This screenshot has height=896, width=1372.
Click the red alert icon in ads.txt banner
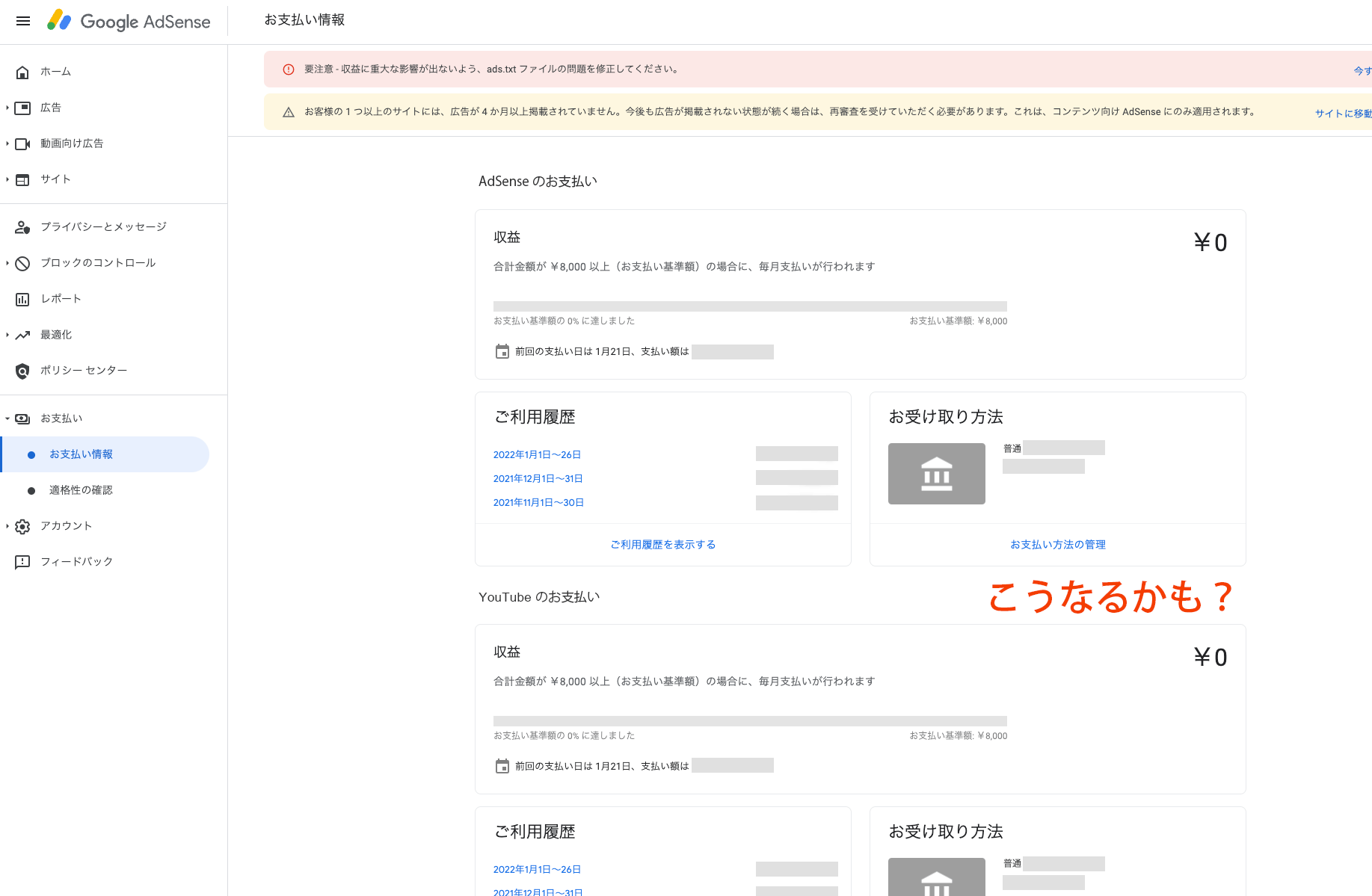point(289,69)
